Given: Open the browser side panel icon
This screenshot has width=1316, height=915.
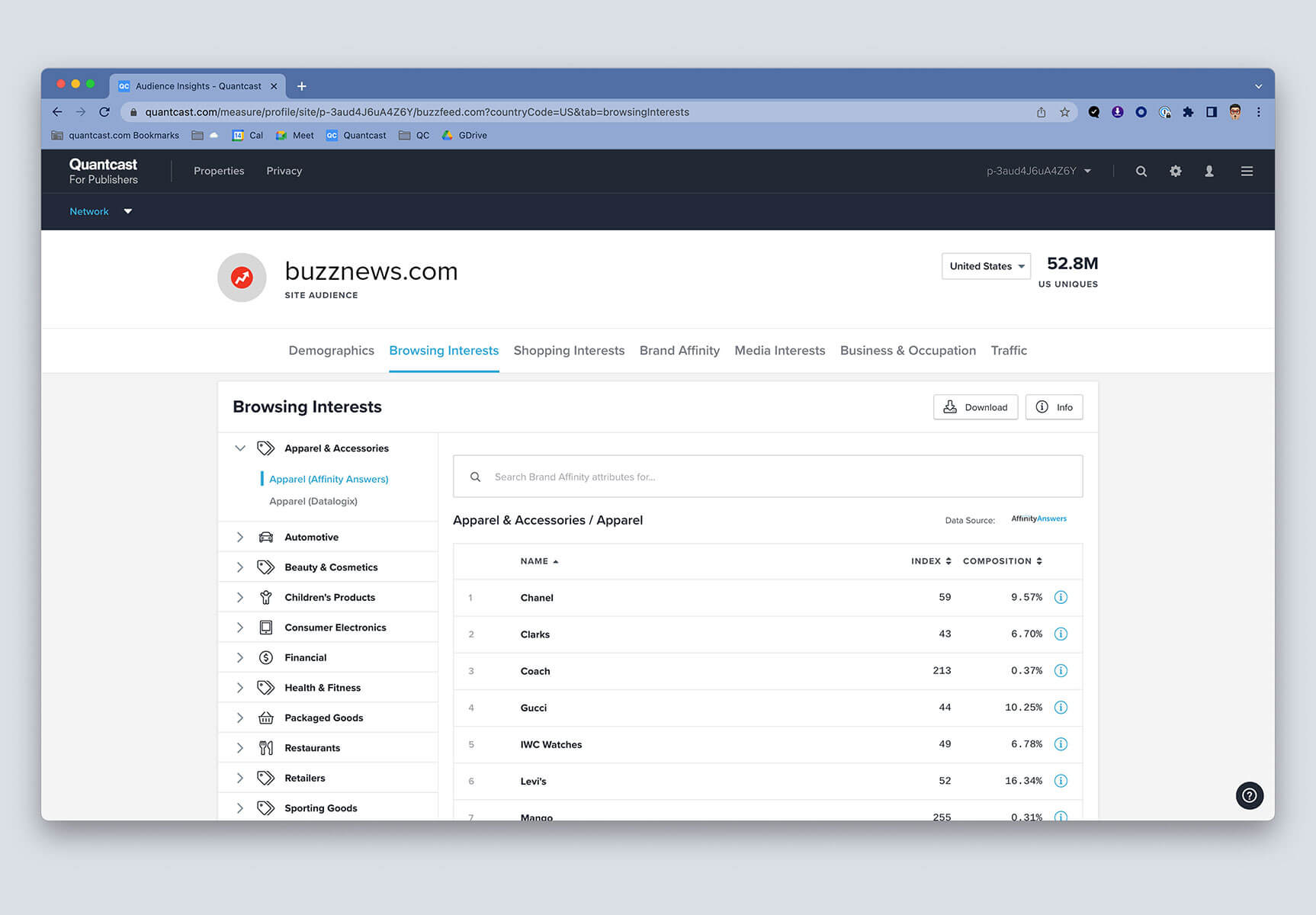Looking at the screenshot, I should tap(1211, 112).
